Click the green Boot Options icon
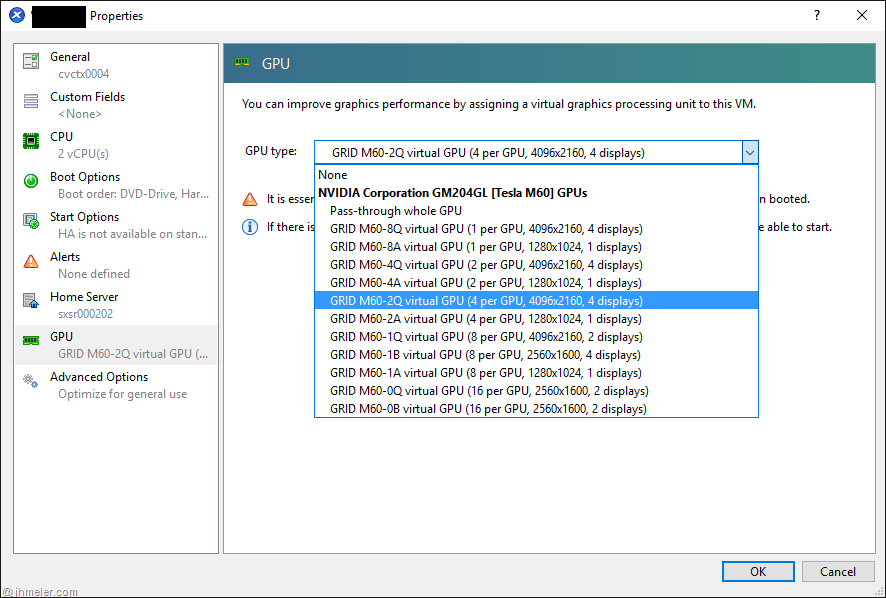Image resolution: width=886 pixels, height=598 pixels. point(31,180)
